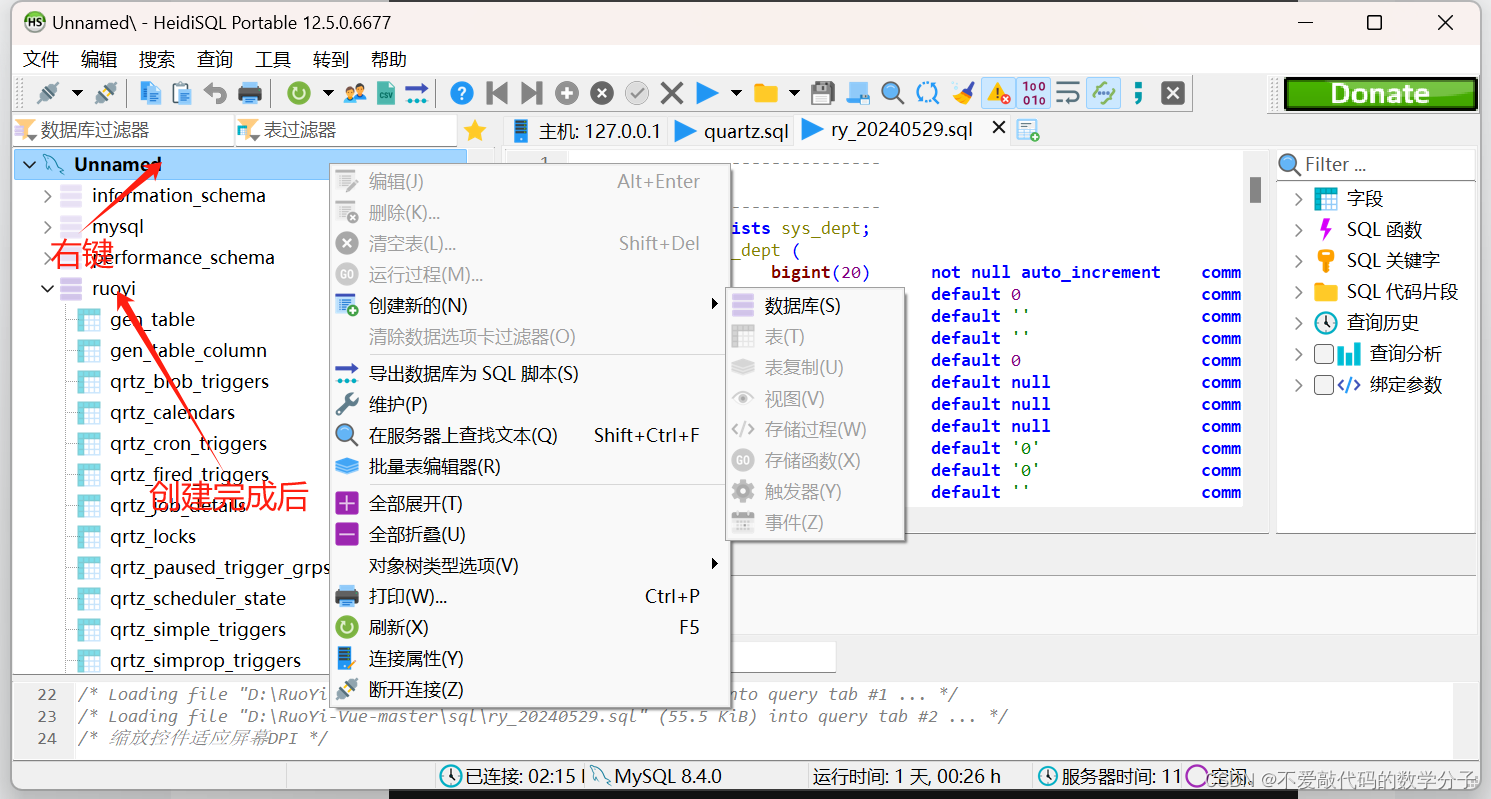Screen dimensions: 1491x799
Task: Tick the 查询分析 checkbox
Action: click(1323, 354)
